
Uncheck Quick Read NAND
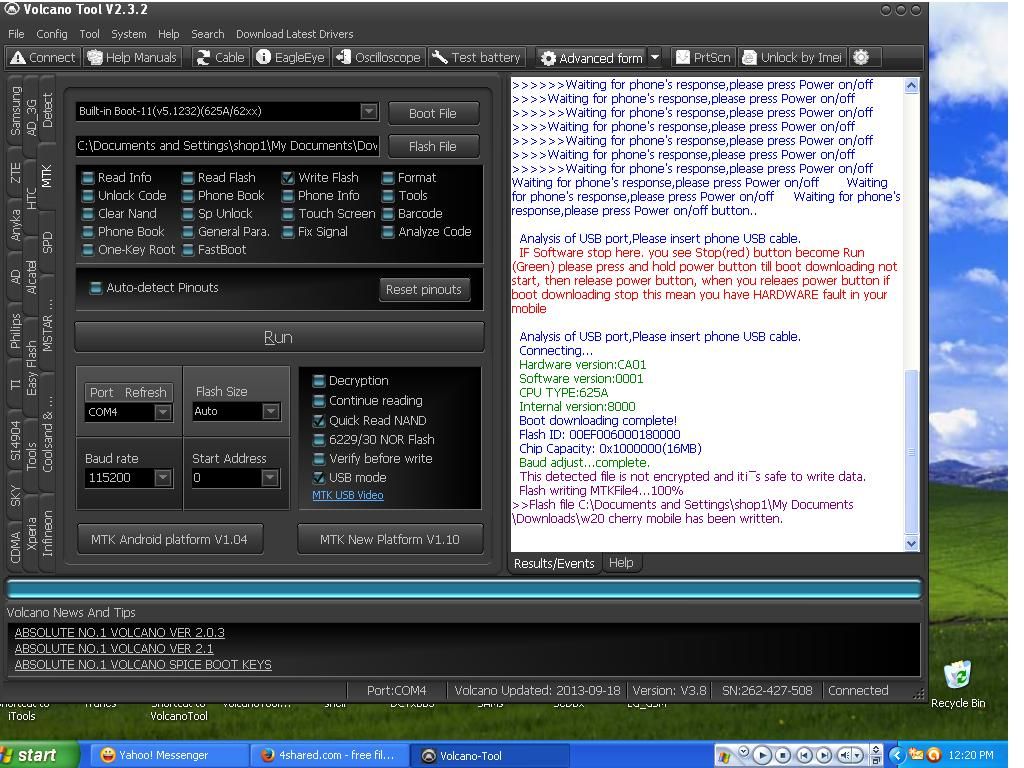pyautogui.click(x=319, y=421)
